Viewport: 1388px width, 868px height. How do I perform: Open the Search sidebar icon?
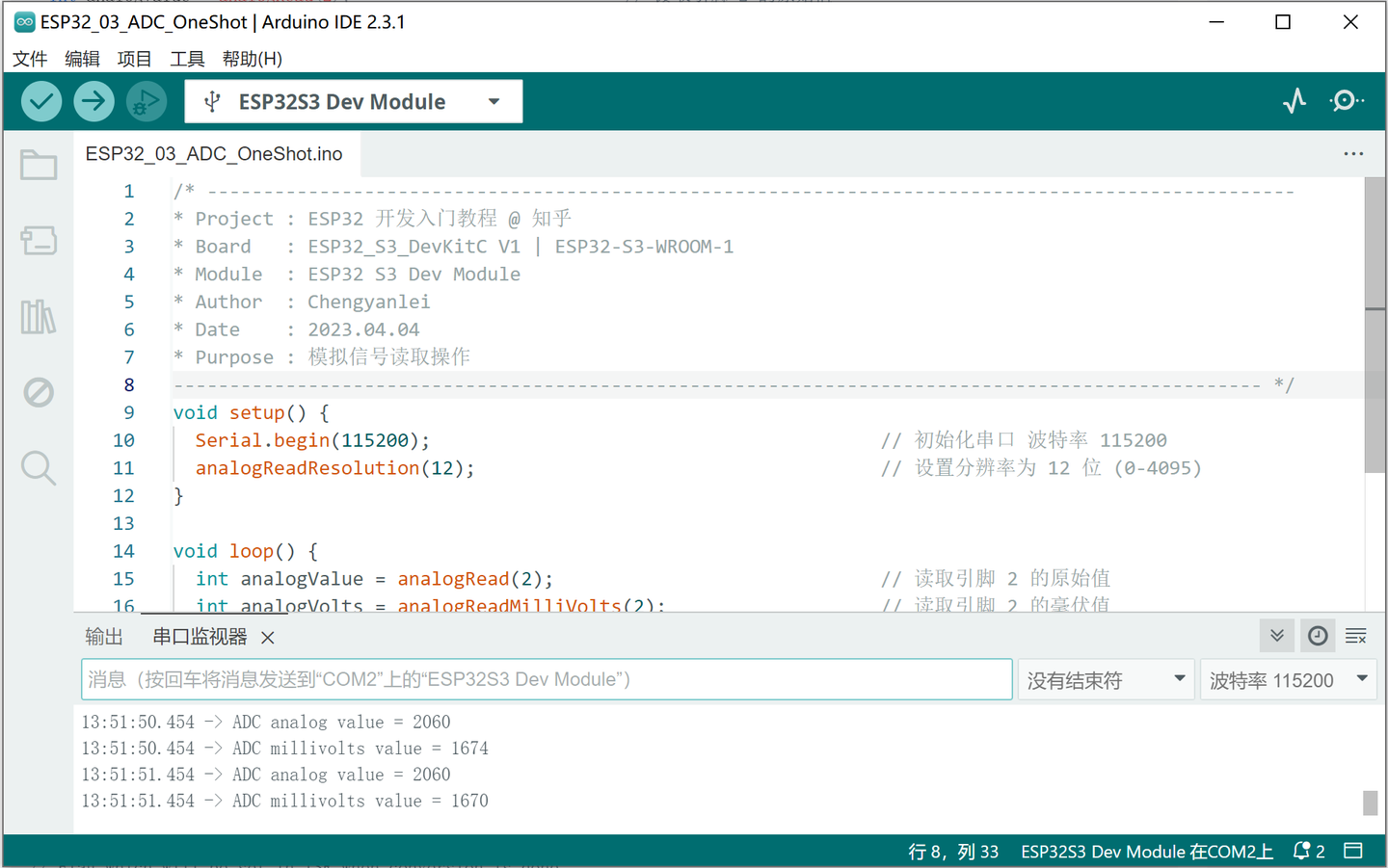click(38, 468)
